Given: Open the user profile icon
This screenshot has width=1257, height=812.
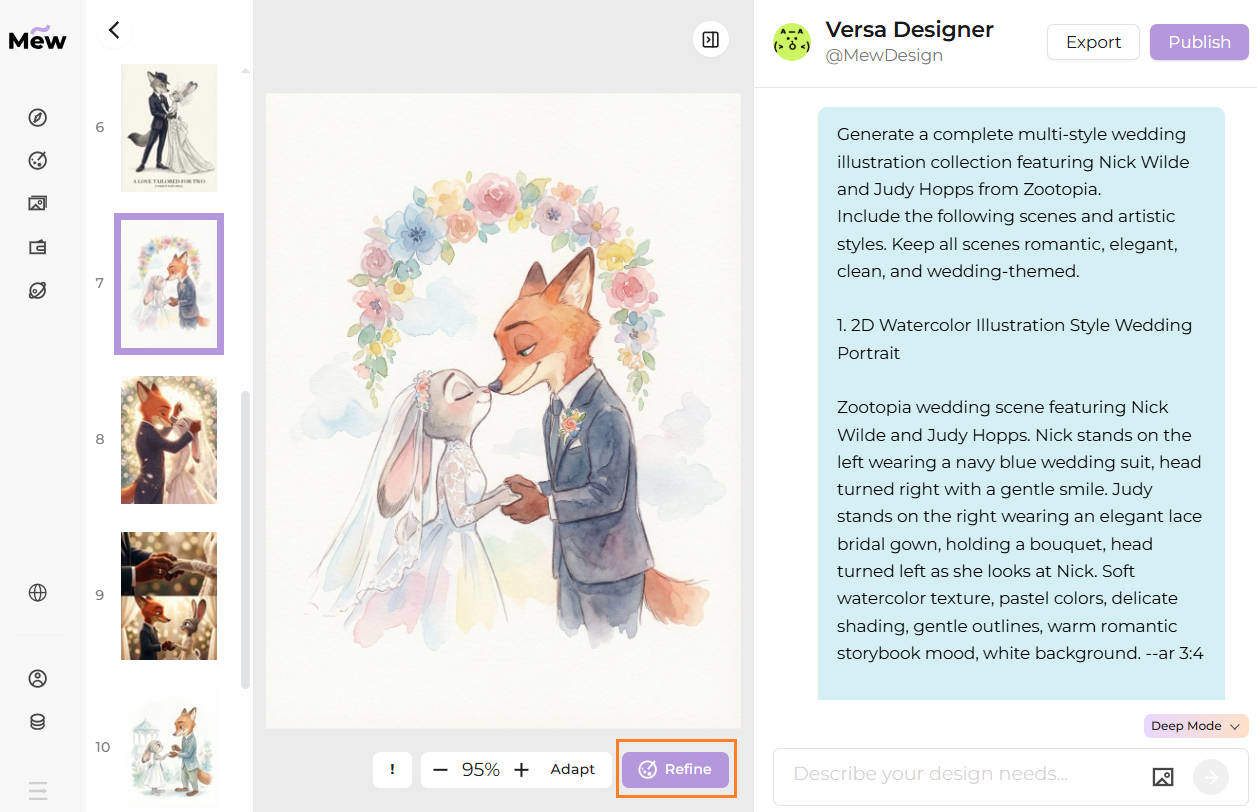Looking at the screenshot, I should 38,679.
